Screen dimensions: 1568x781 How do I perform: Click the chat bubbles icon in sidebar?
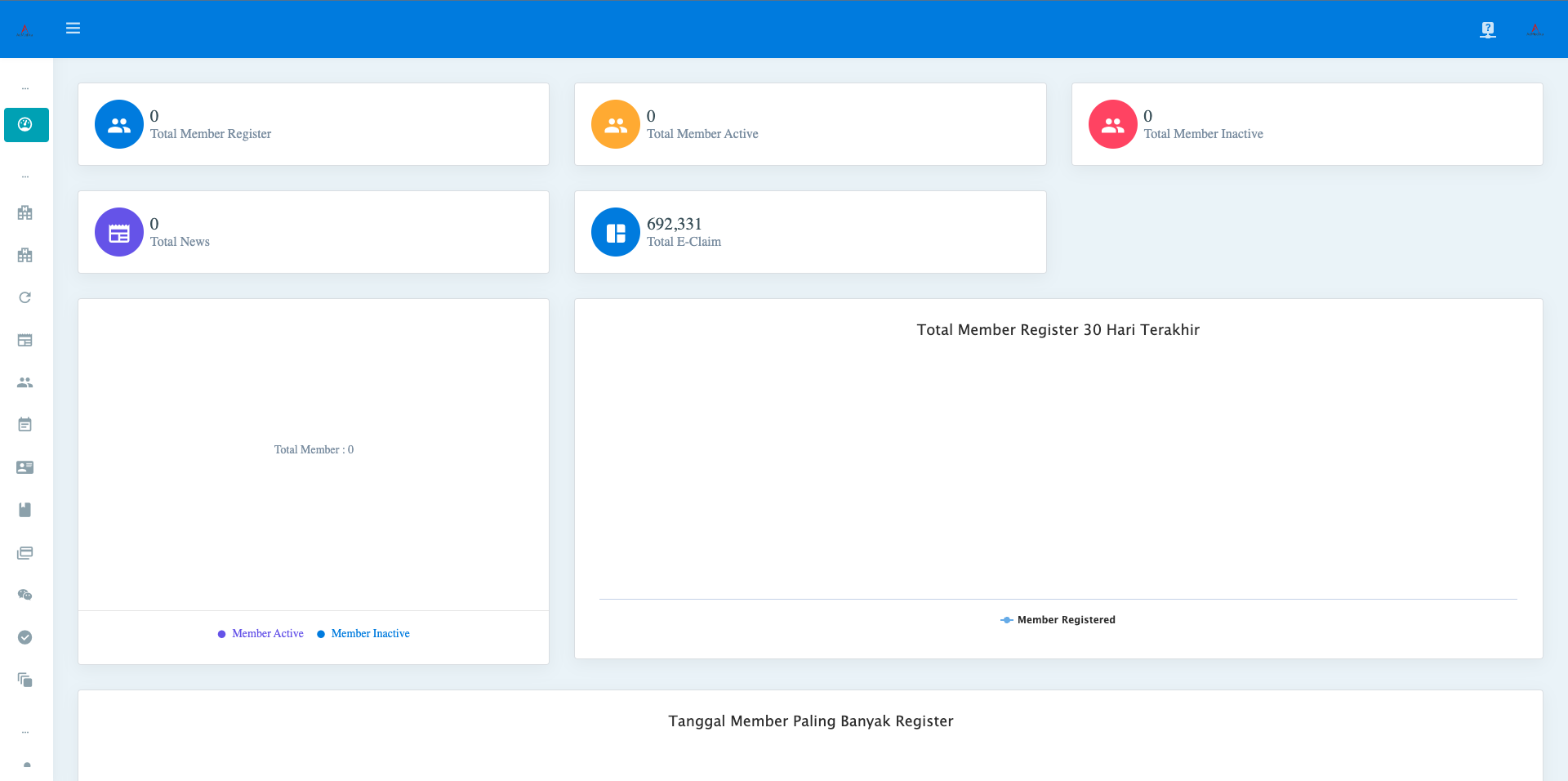pyautogui.click(x=25, y=595)
